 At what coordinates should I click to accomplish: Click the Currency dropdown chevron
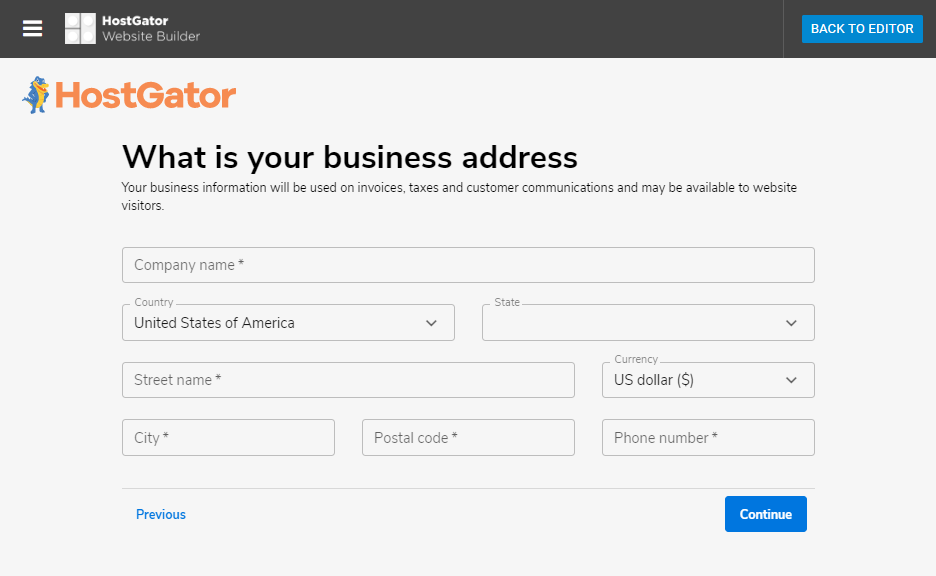(x=790, y=380)
